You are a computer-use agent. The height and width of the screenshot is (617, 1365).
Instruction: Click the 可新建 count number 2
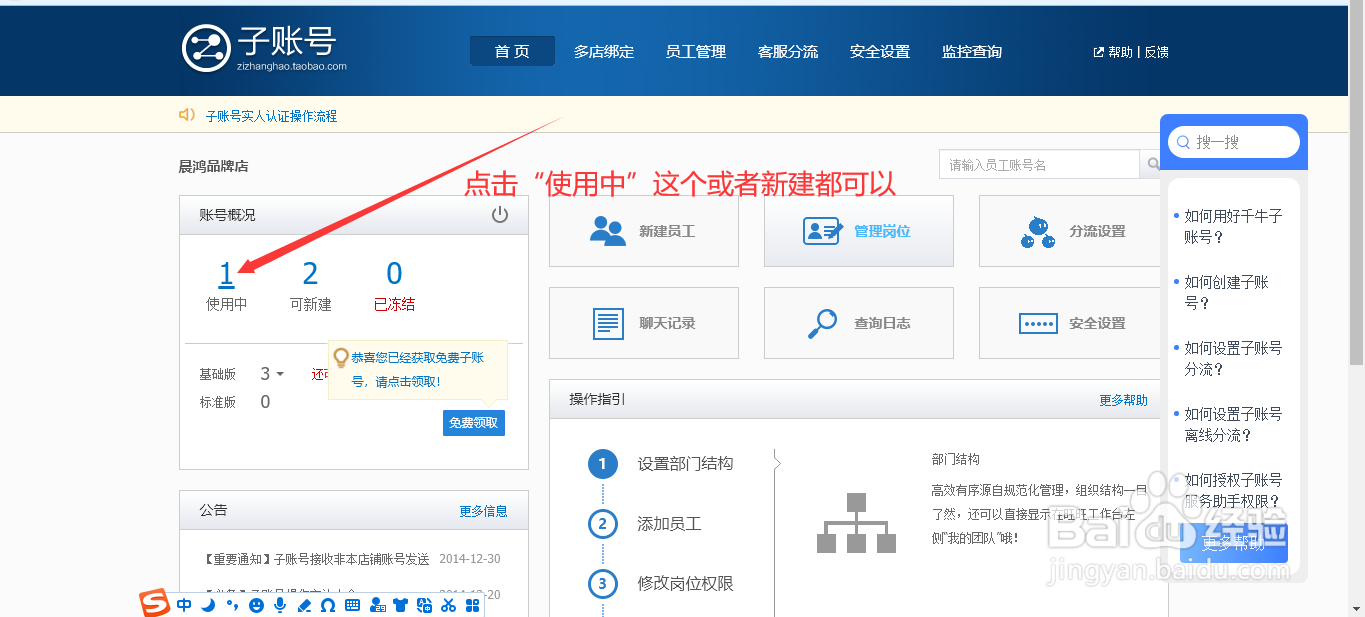tap(310, 273)
